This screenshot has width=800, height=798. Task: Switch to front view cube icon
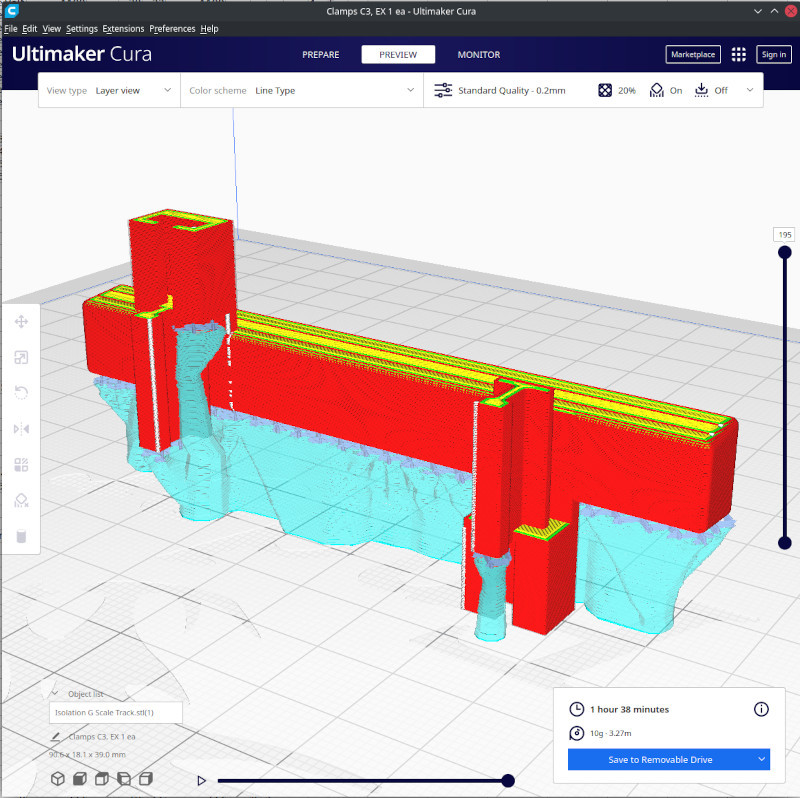click(80, 779)
